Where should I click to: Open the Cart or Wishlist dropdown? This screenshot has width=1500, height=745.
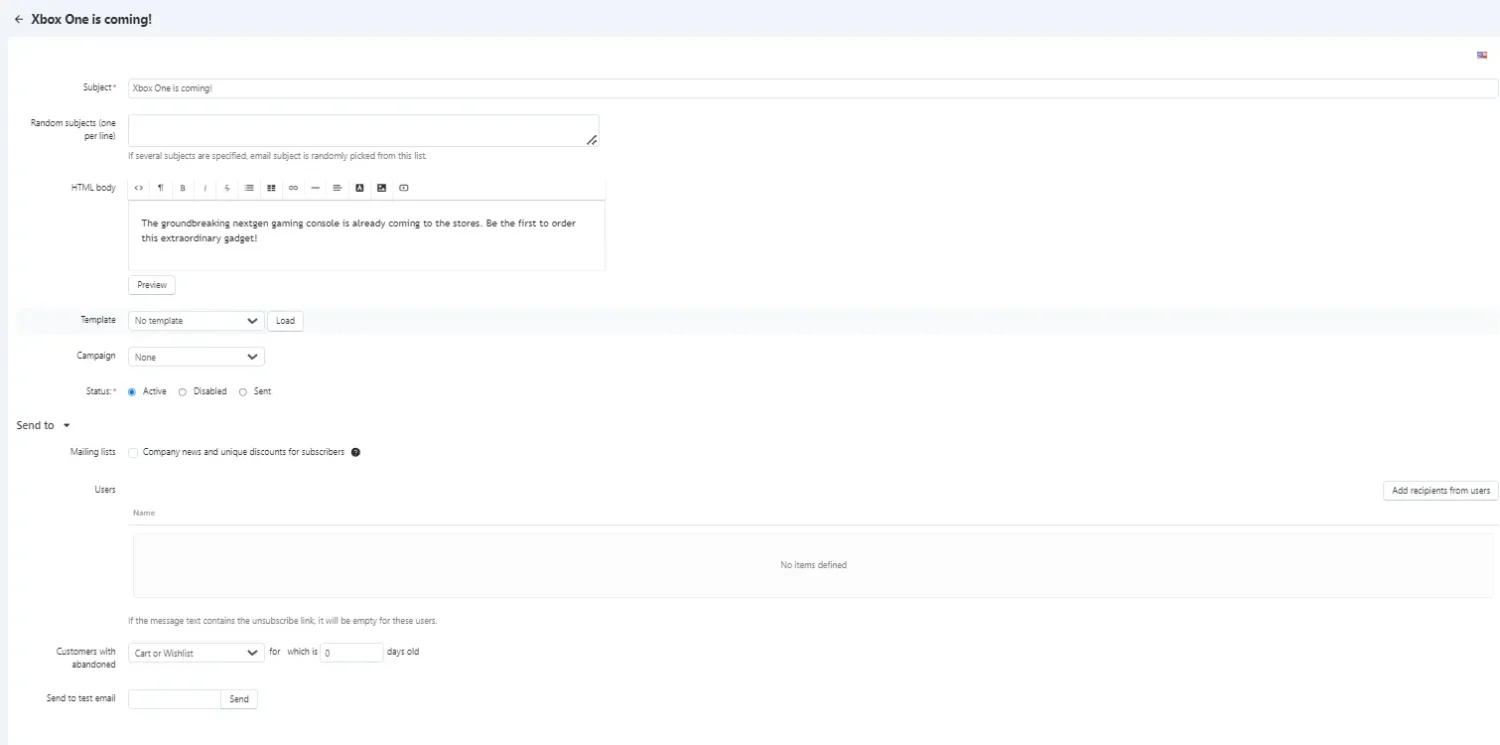click(x=196, y=653)
